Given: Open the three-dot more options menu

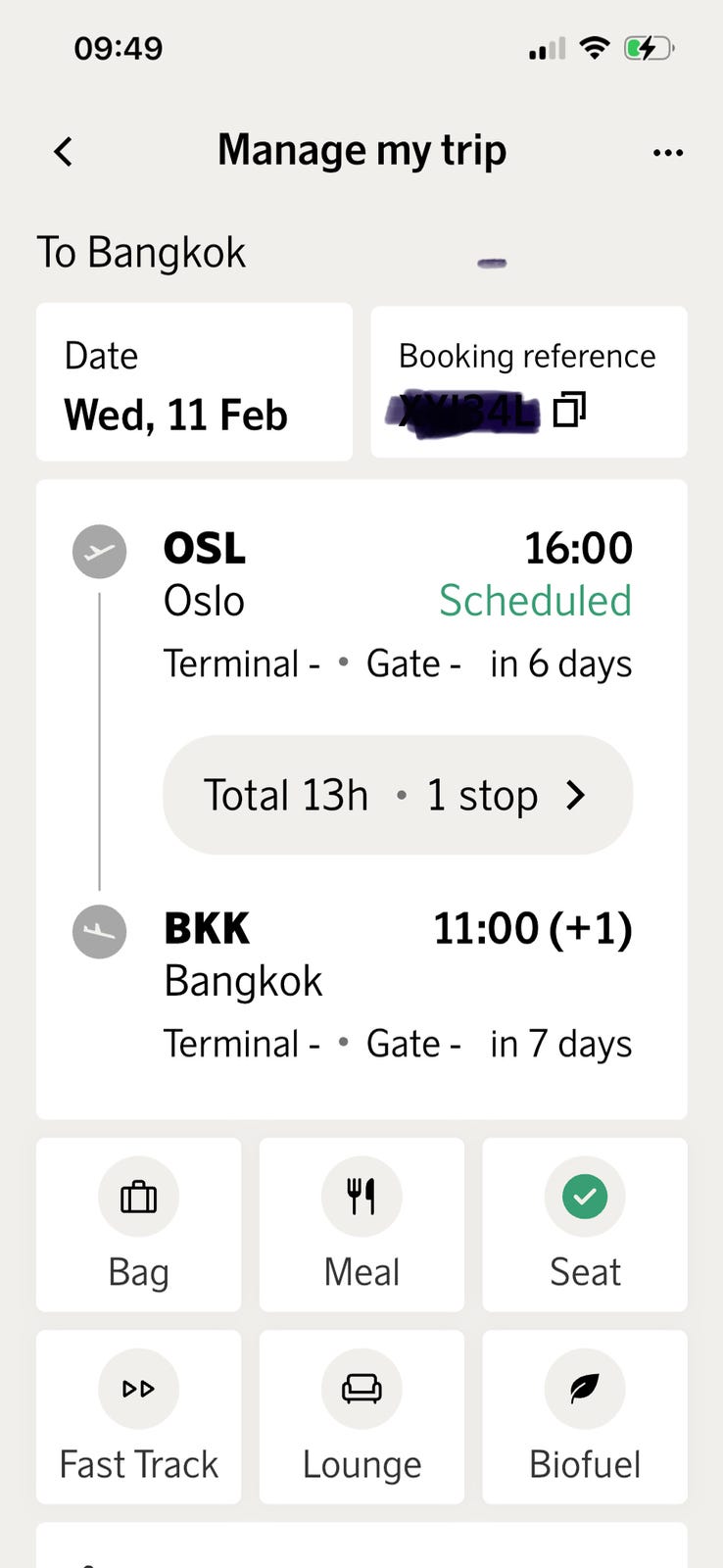Looking at the screenshot, I should click(x=667, y=153).
